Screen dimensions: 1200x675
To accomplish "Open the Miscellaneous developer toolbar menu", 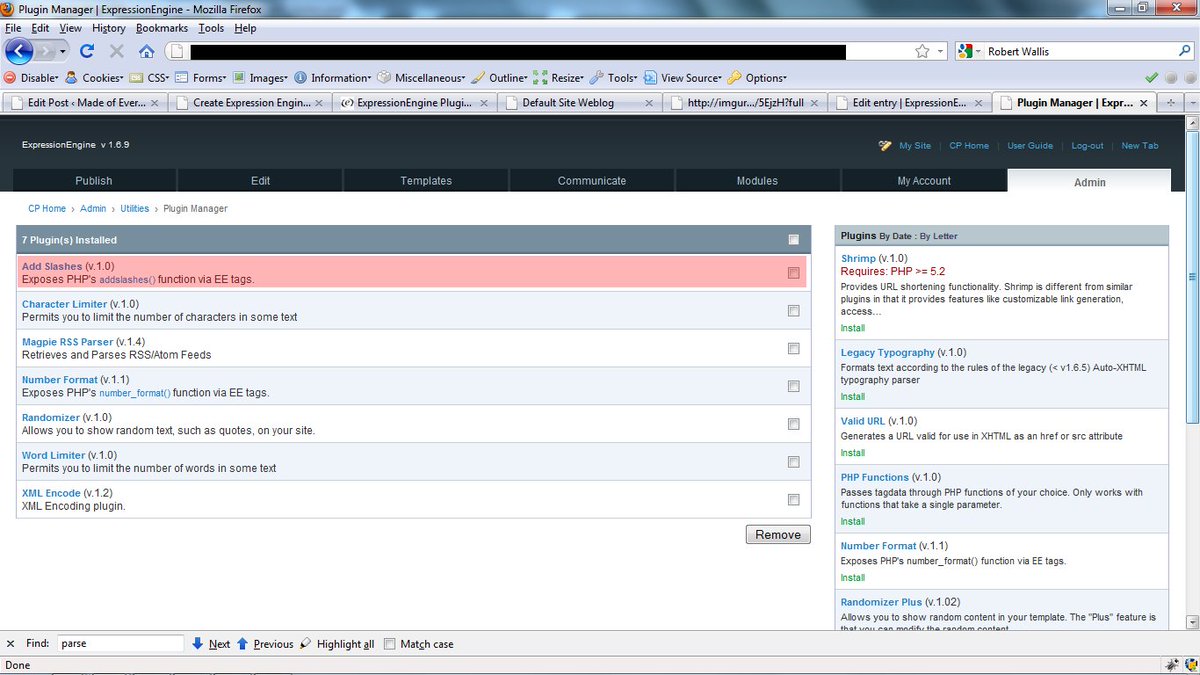I will [x=422, y=77].
